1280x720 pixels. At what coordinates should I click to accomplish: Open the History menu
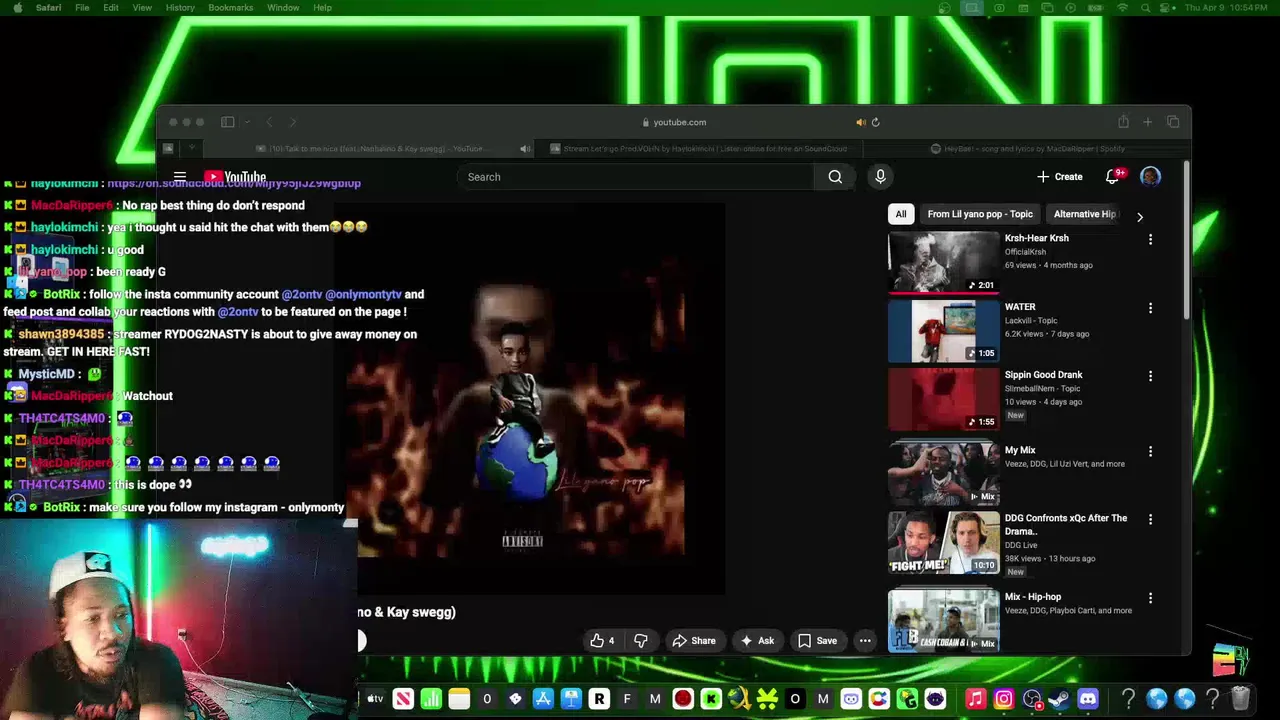180,7
